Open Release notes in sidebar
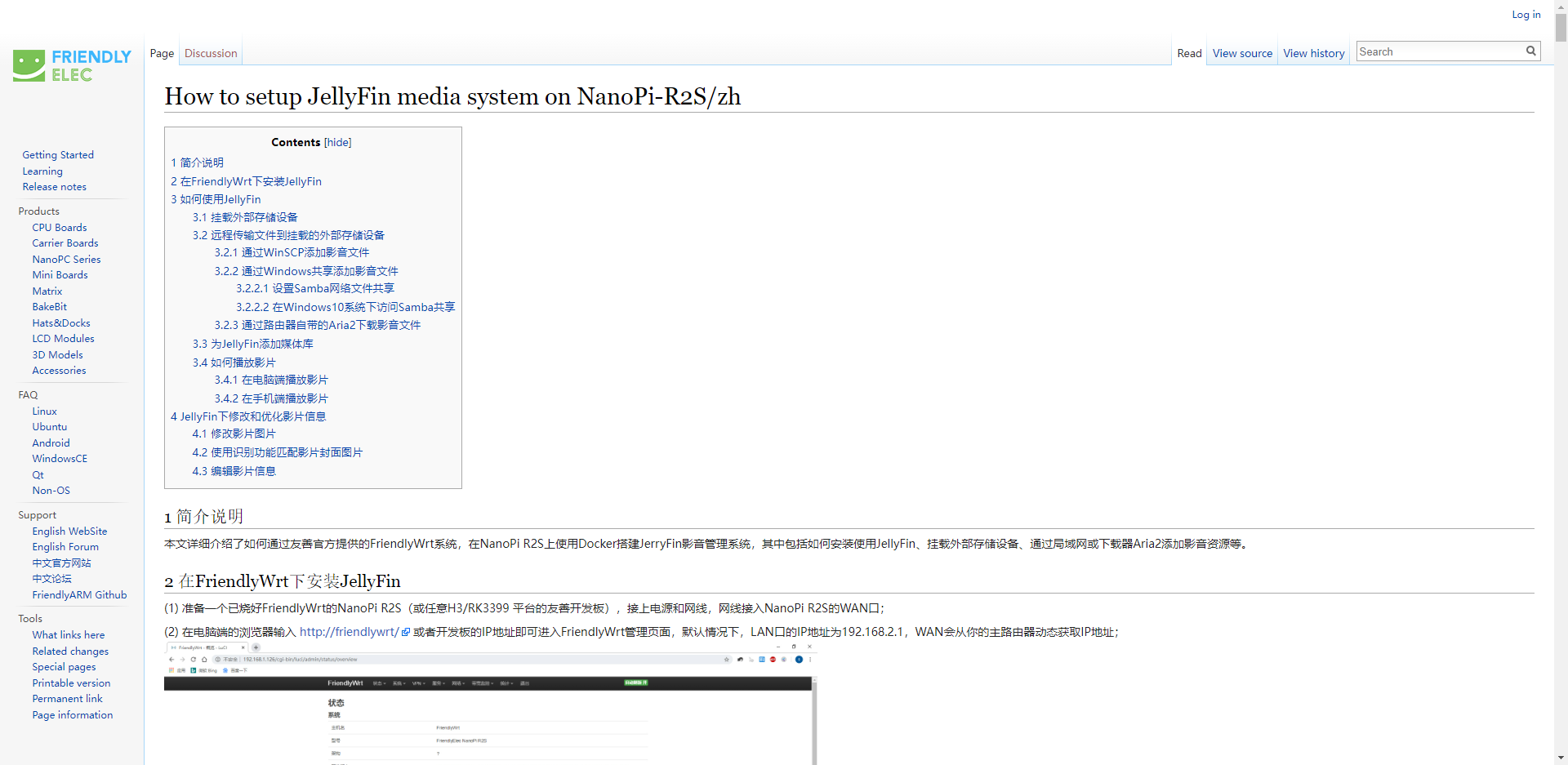Image resolution: width=1568 pixels, height=765 pixels. 54,186
